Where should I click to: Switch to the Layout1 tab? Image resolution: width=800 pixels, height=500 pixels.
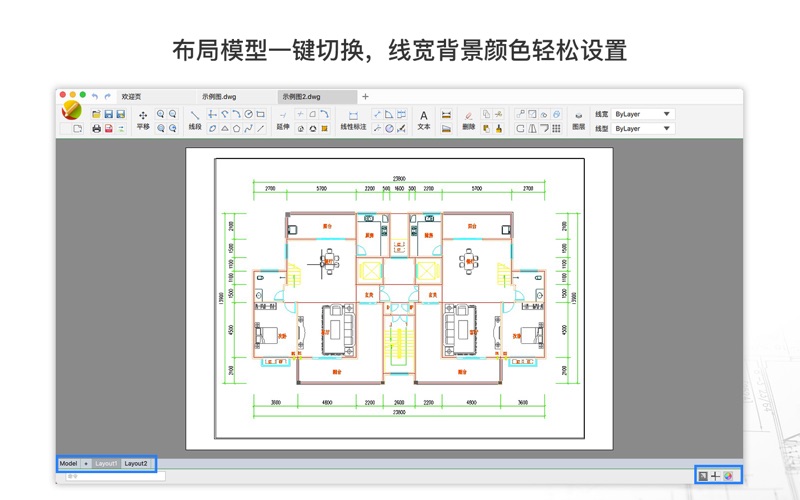pyautogui.click(x=106, y=463)
